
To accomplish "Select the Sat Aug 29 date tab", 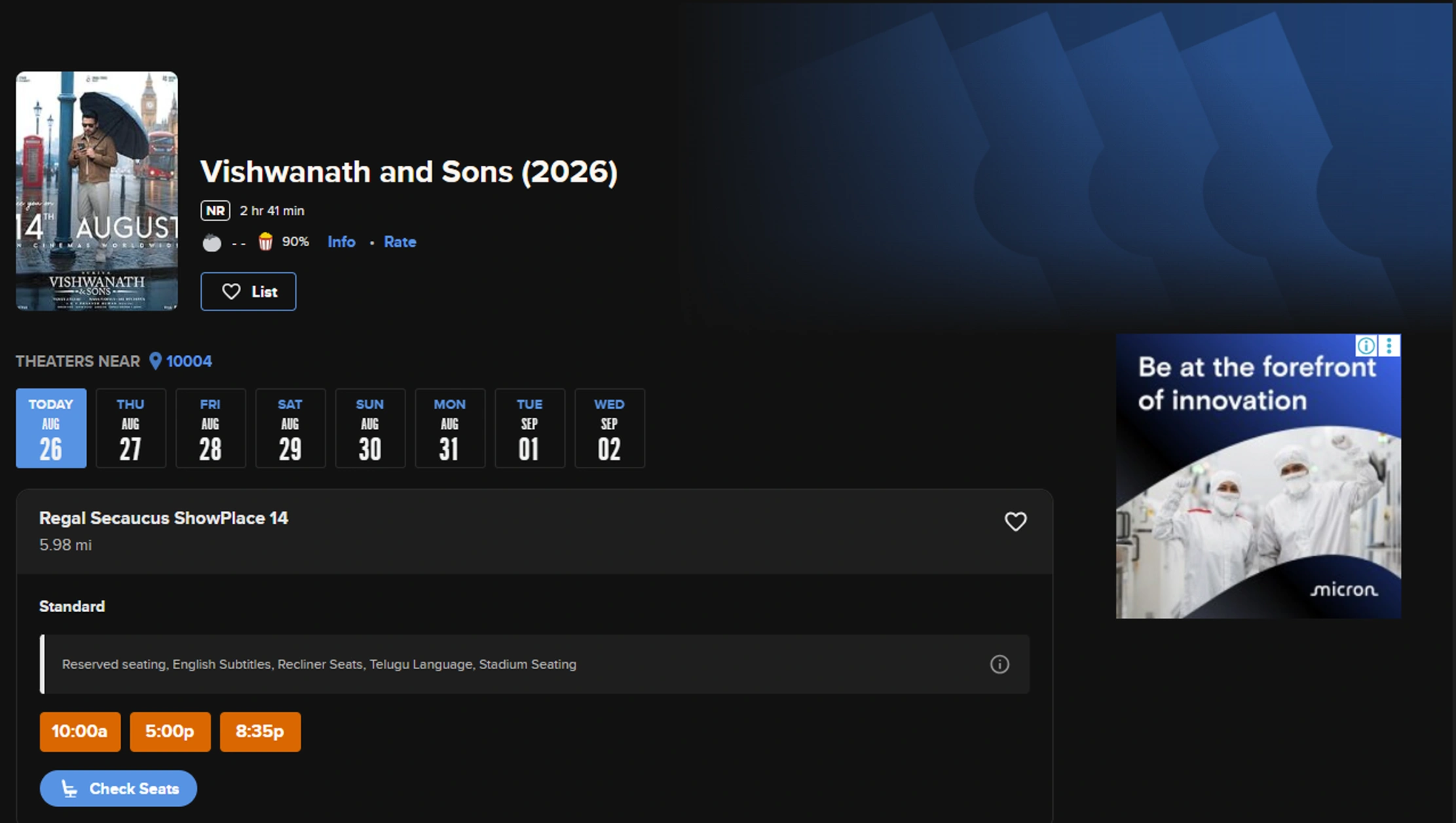I will [x=290, y=428].
